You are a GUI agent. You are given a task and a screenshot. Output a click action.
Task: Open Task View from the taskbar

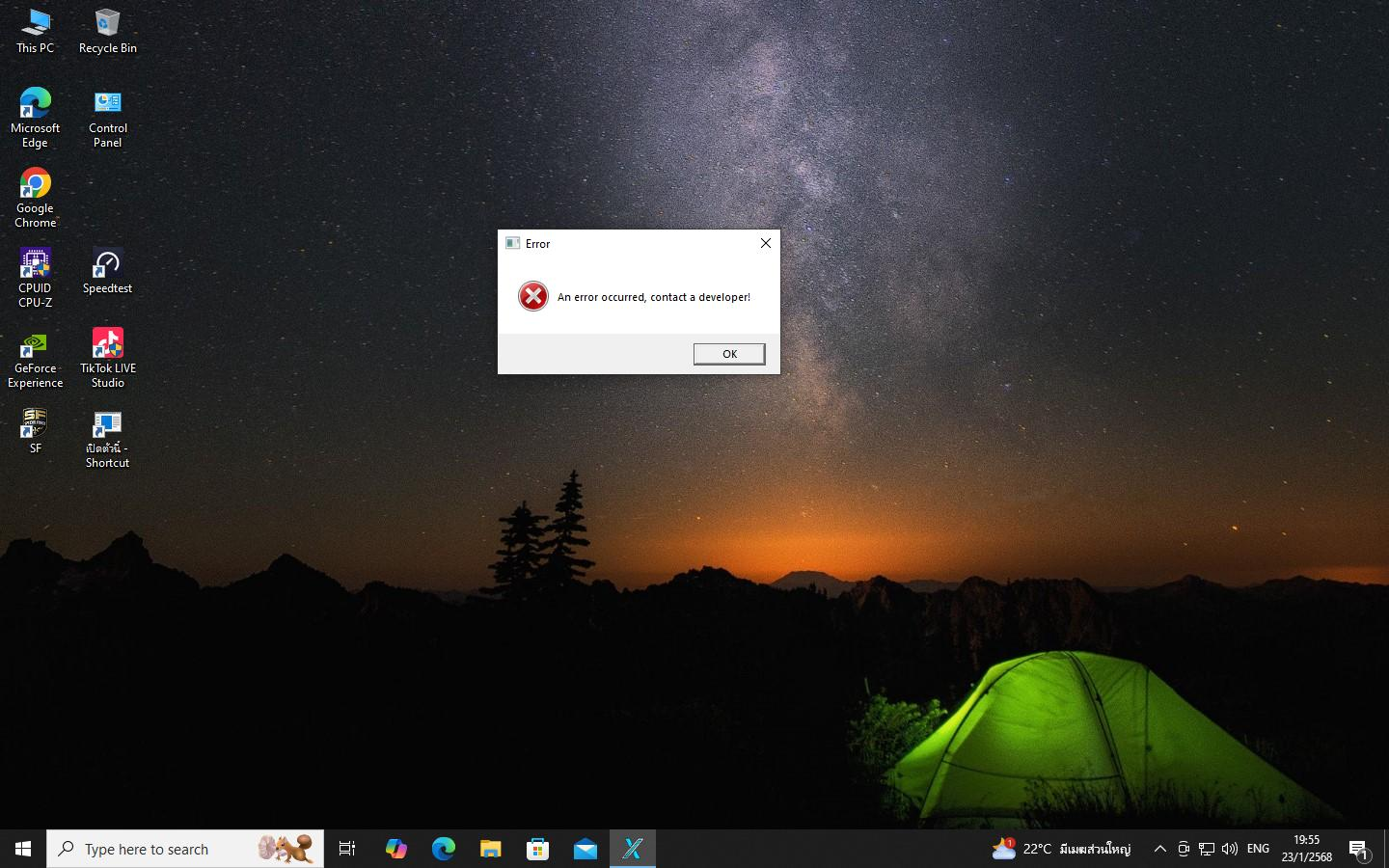pos(347,849)
